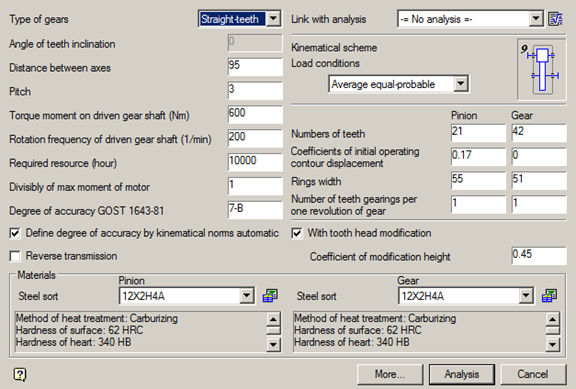Click the Cancel button
Image resolution: width=576 pixels, height=389 pixels.
click(x=533, y=374)
